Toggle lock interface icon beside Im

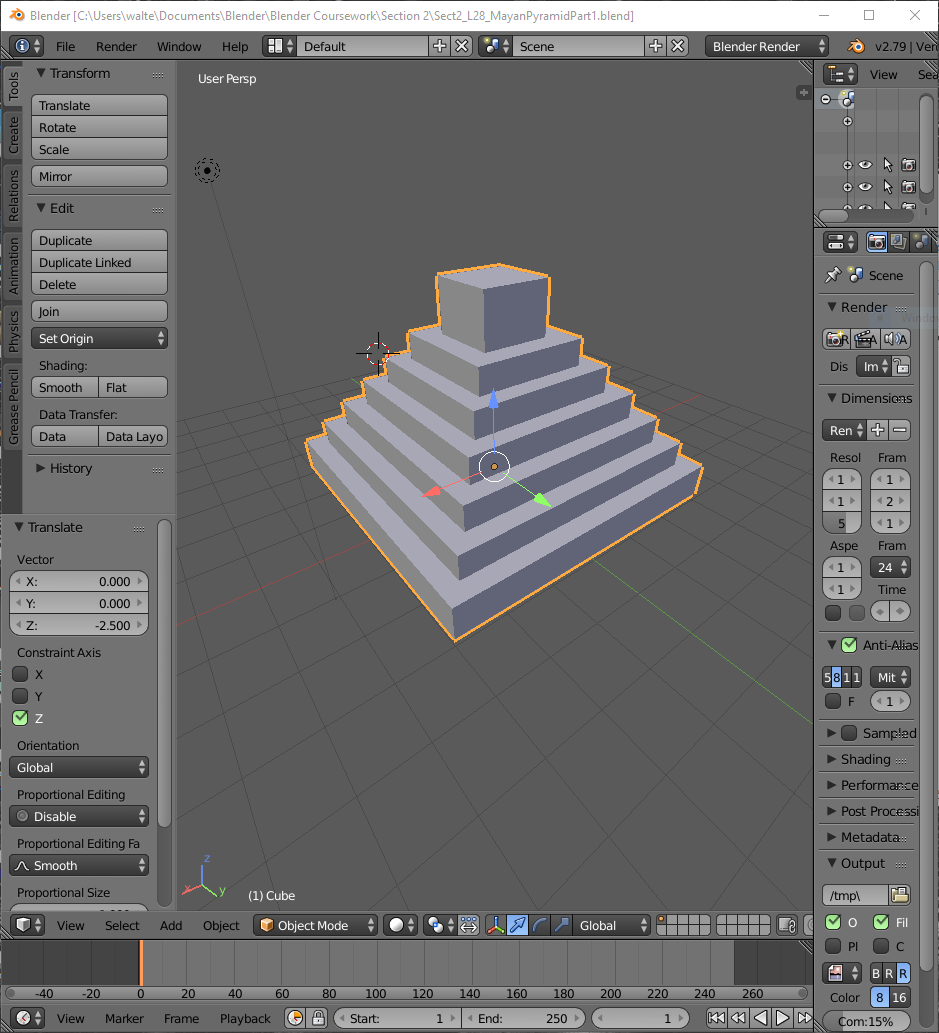click(x=901, y=366)
